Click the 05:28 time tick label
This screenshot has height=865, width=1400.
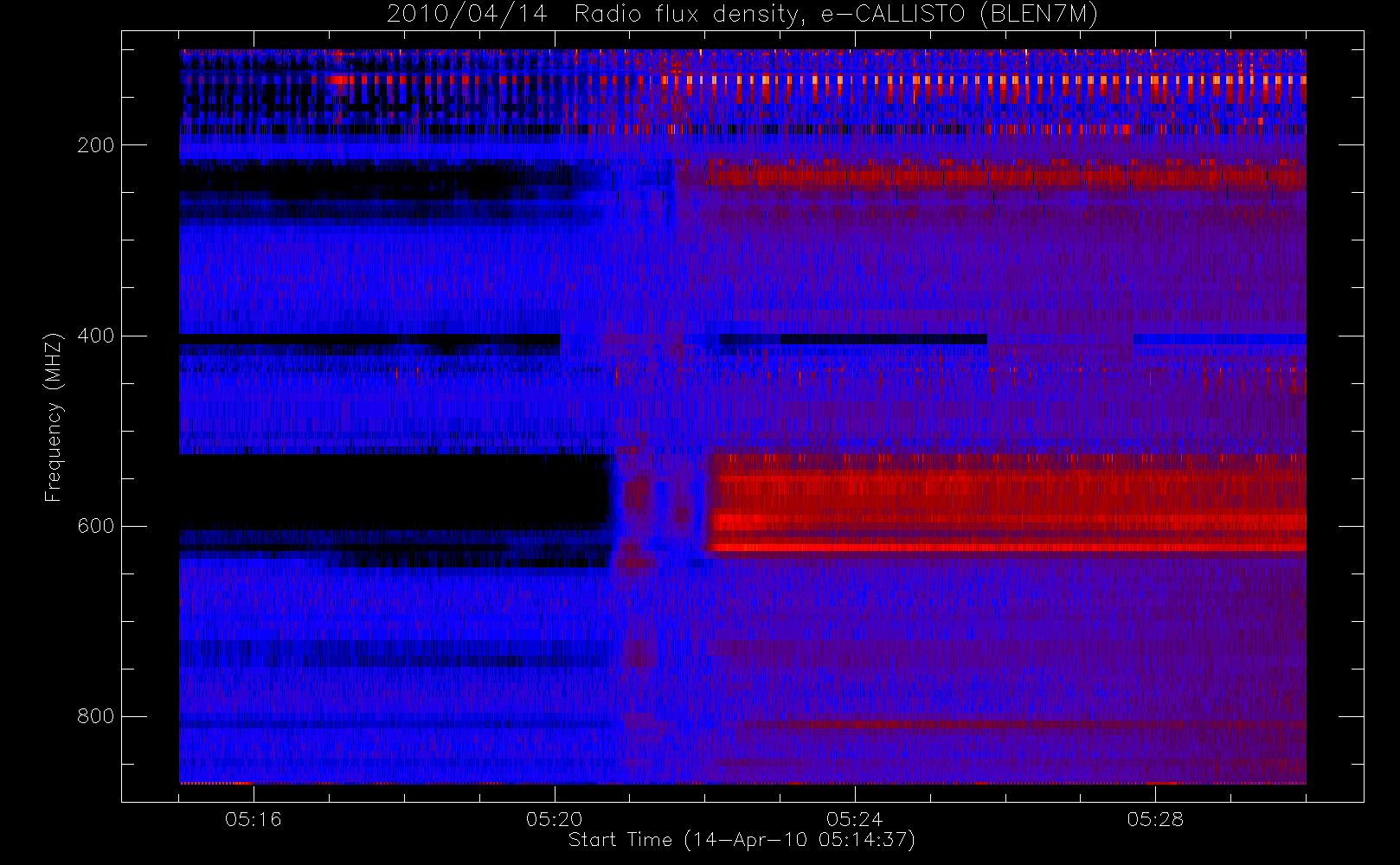pos(1155,819)
